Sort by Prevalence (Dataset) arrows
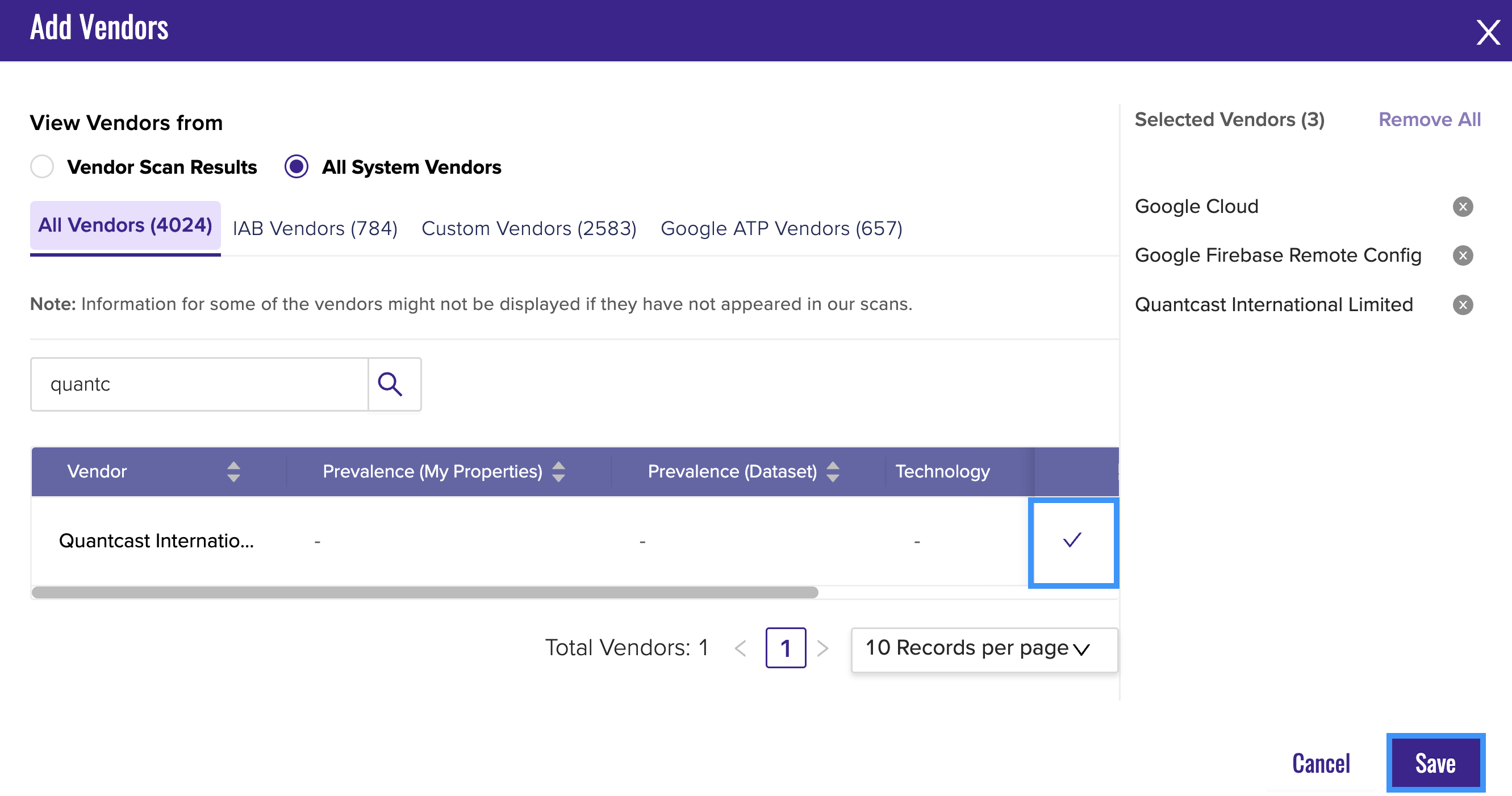The image size is (1512, 796). point(833,472)
